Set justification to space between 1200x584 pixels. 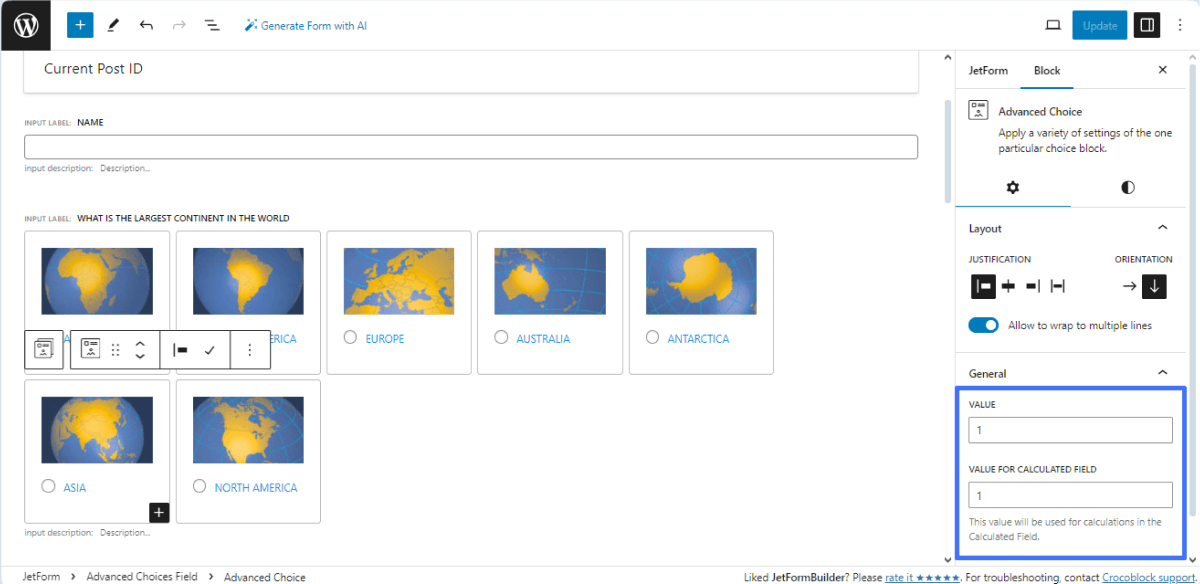click(1058, 286)
